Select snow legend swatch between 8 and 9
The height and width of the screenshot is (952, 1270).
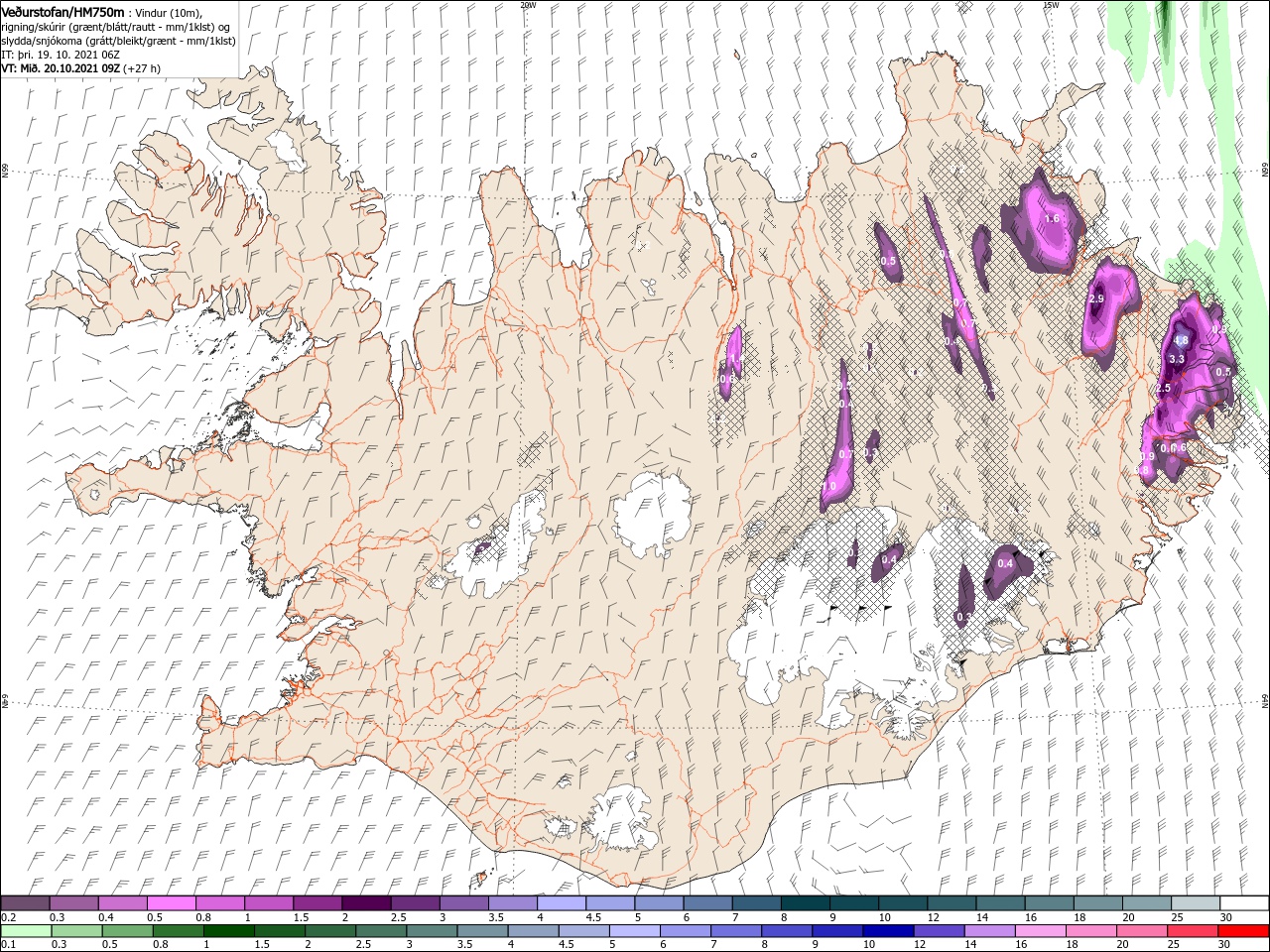point(805,903)
